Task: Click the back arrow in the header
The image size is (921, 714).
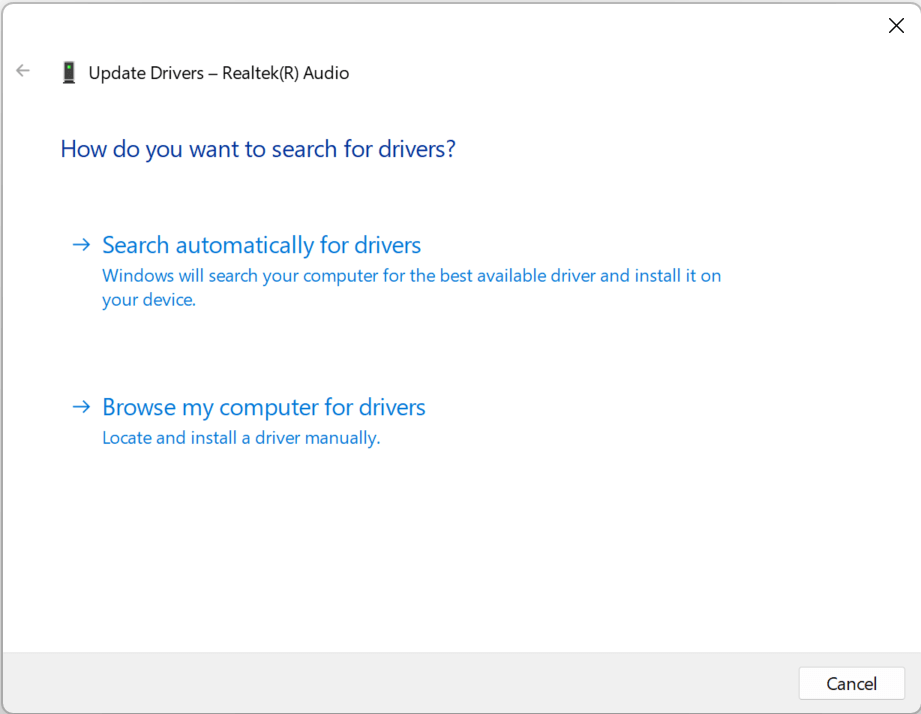Action: pyautogui.click(x=23, y=71)
